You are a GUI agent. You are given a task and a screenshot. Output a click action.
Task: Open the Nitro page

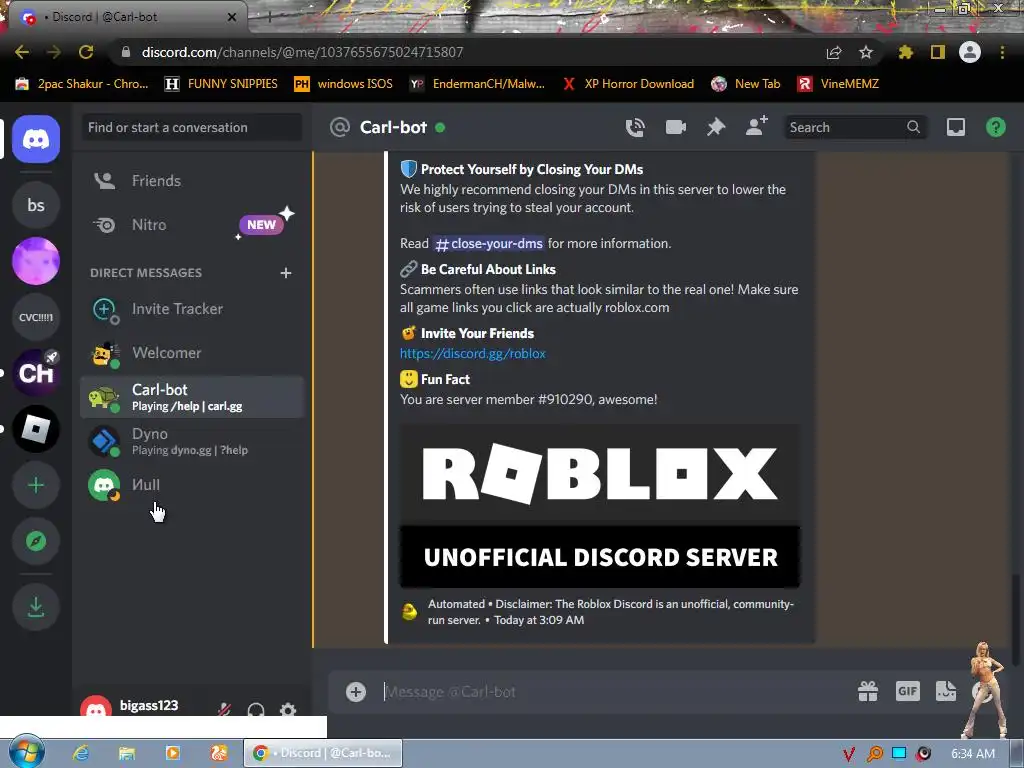tap(191, 225)
